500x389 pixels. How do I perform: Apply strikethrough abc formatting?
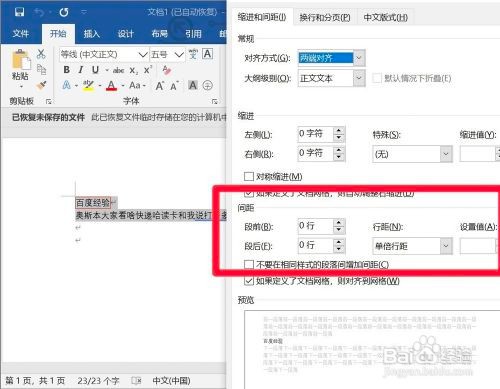click(x=118, y=70)
